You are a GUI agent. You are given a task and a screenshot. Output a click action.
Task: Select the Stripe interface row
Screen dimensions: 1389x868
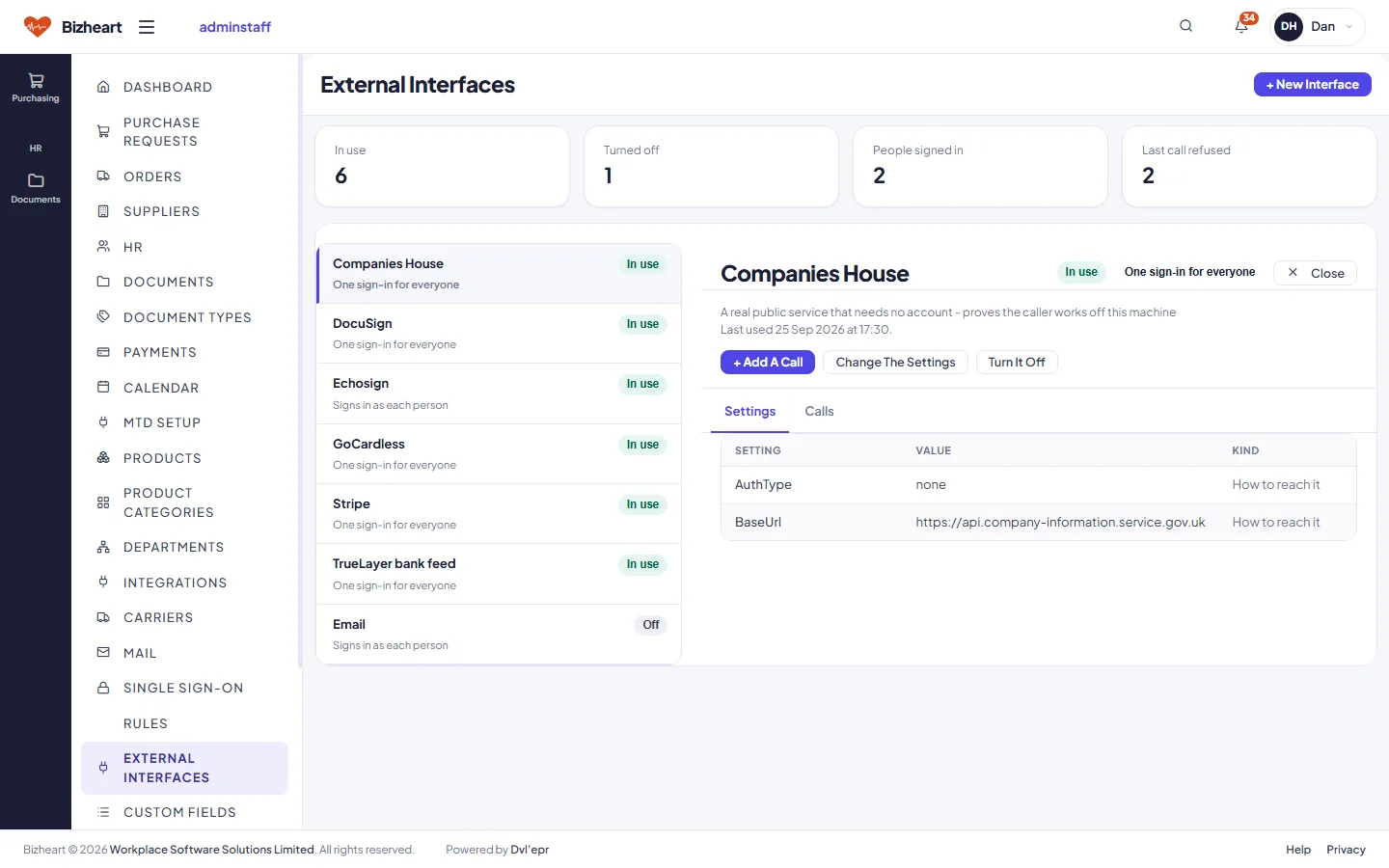pyautogui.click(x=499, y=514)
